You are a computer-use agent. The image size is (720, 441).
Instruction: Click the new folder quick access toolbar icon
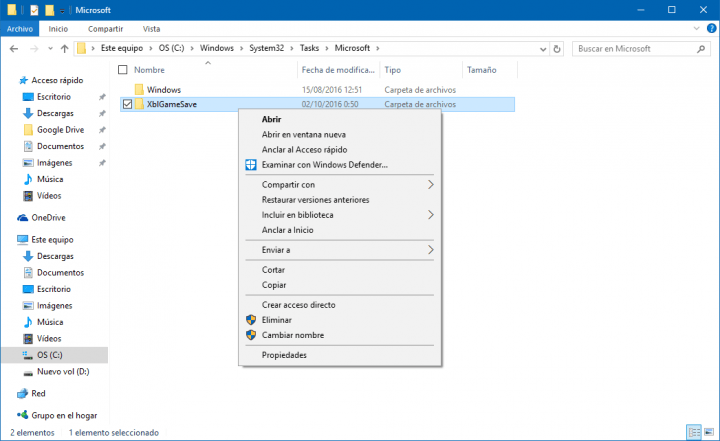click(50, 10)
